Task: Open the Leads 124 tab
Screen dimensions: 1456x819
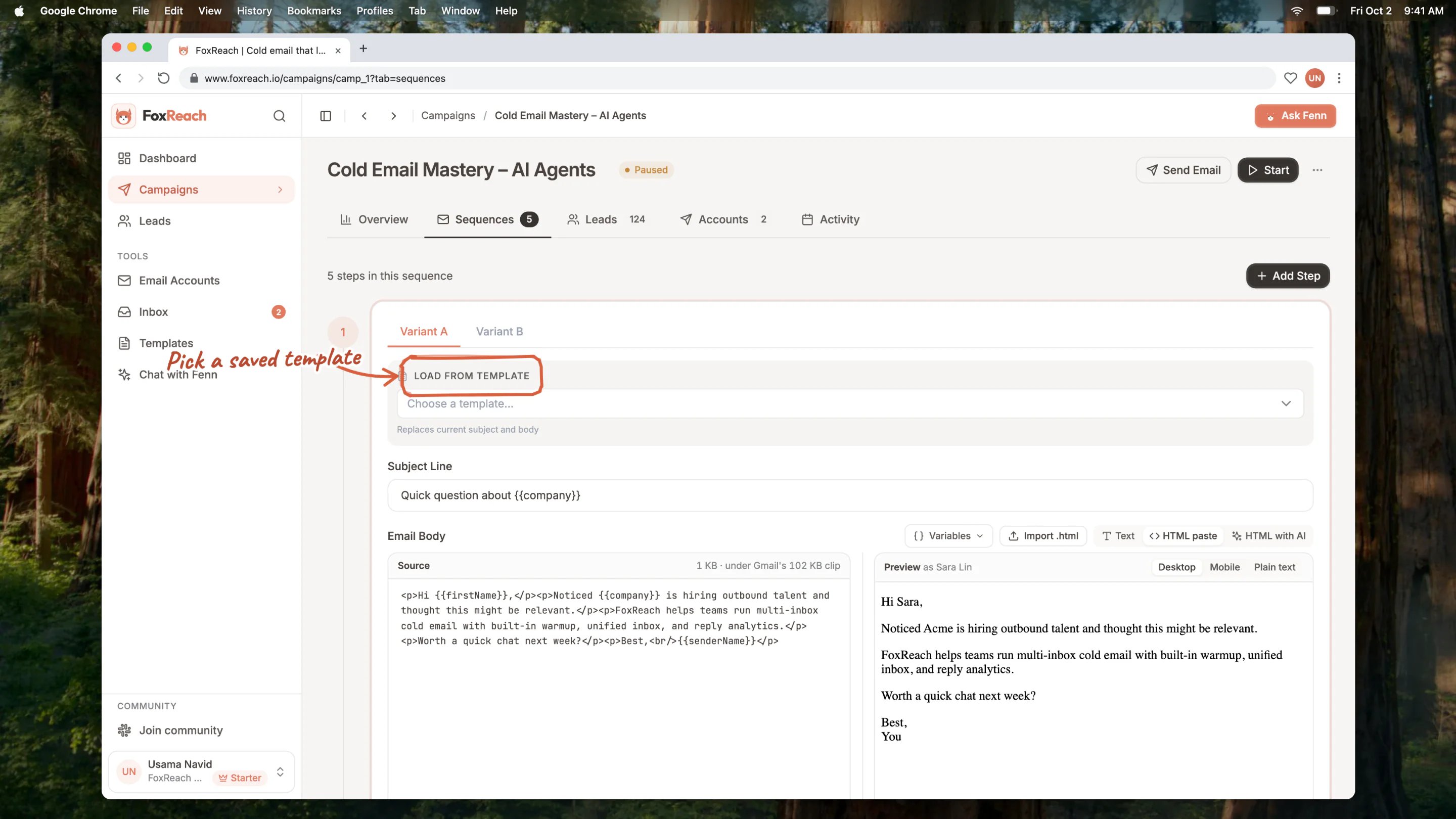Action: [606, 219]
